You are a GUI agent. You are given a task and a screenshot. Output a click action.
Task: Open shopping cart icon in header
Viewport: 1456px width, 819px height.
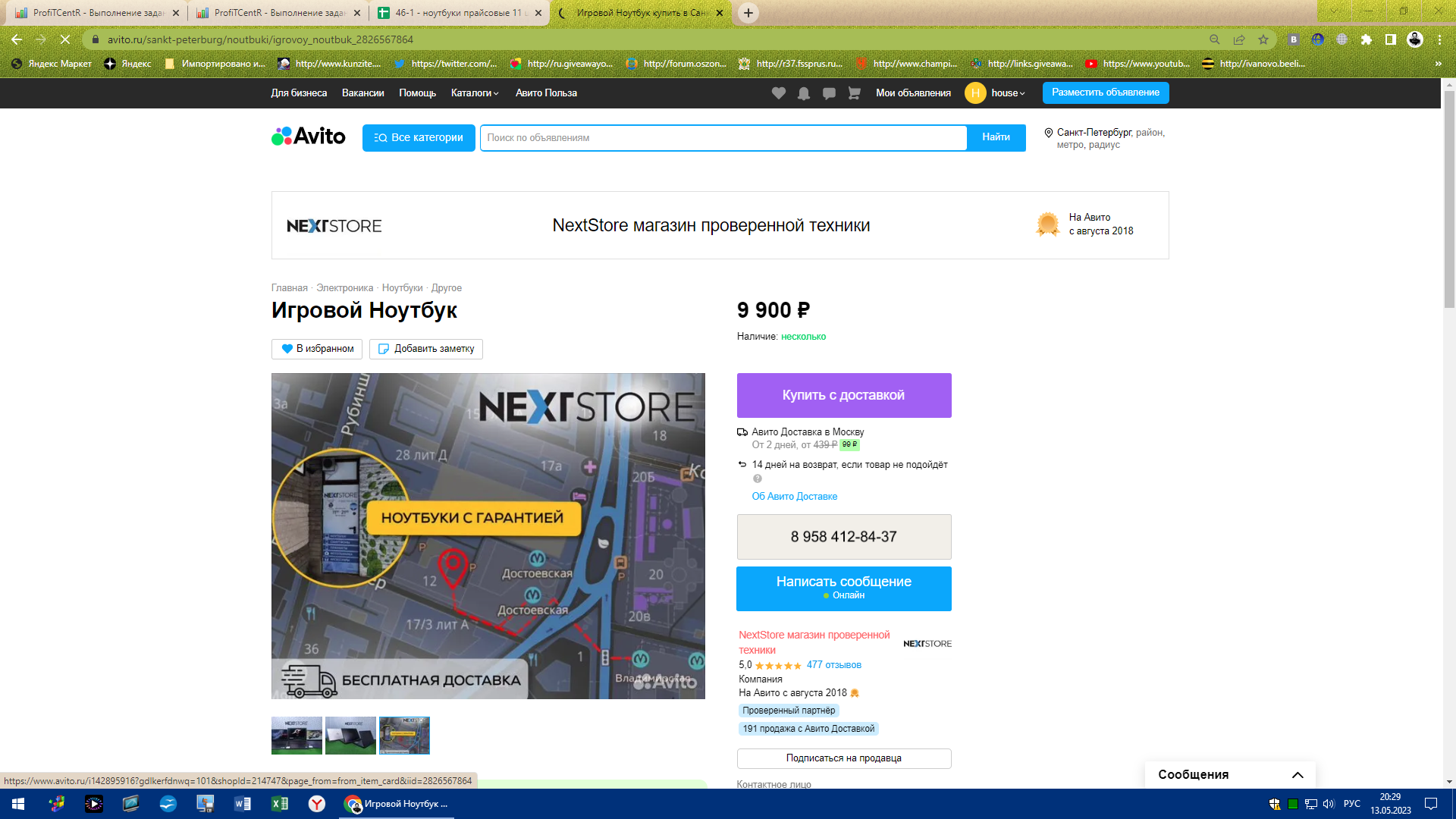tap(854, 93)
